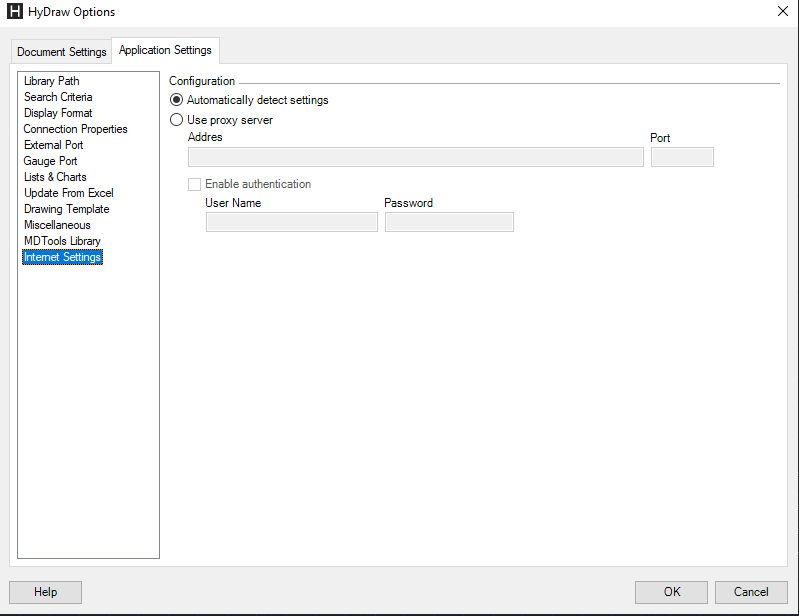Open Display Format options

(x=58, y=113)
